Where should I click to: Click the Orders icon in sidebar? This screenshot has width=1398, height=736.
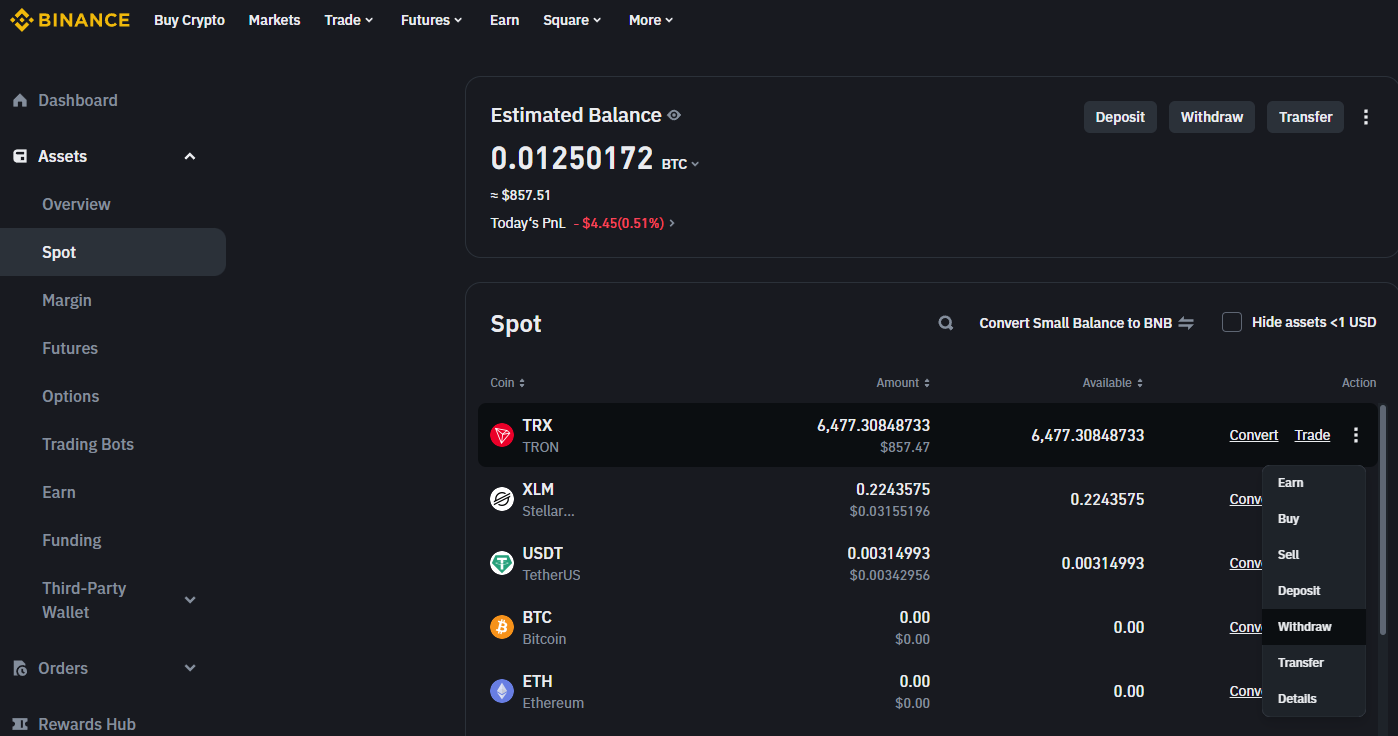click(x=20, y=669)
